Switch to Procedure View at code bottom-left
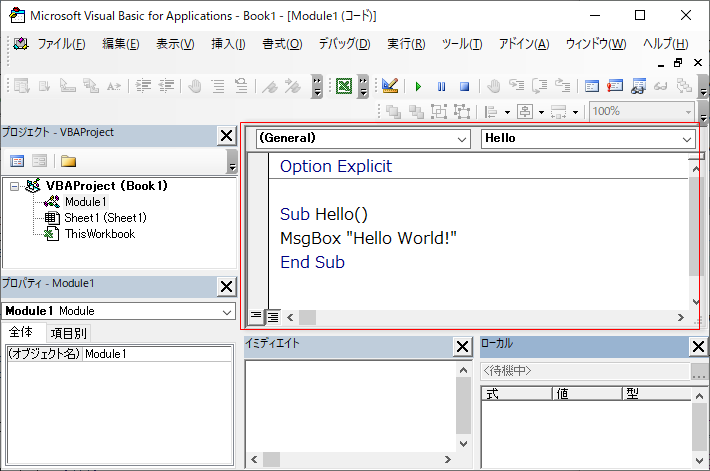710x471 pixels. tap(256, 317)
